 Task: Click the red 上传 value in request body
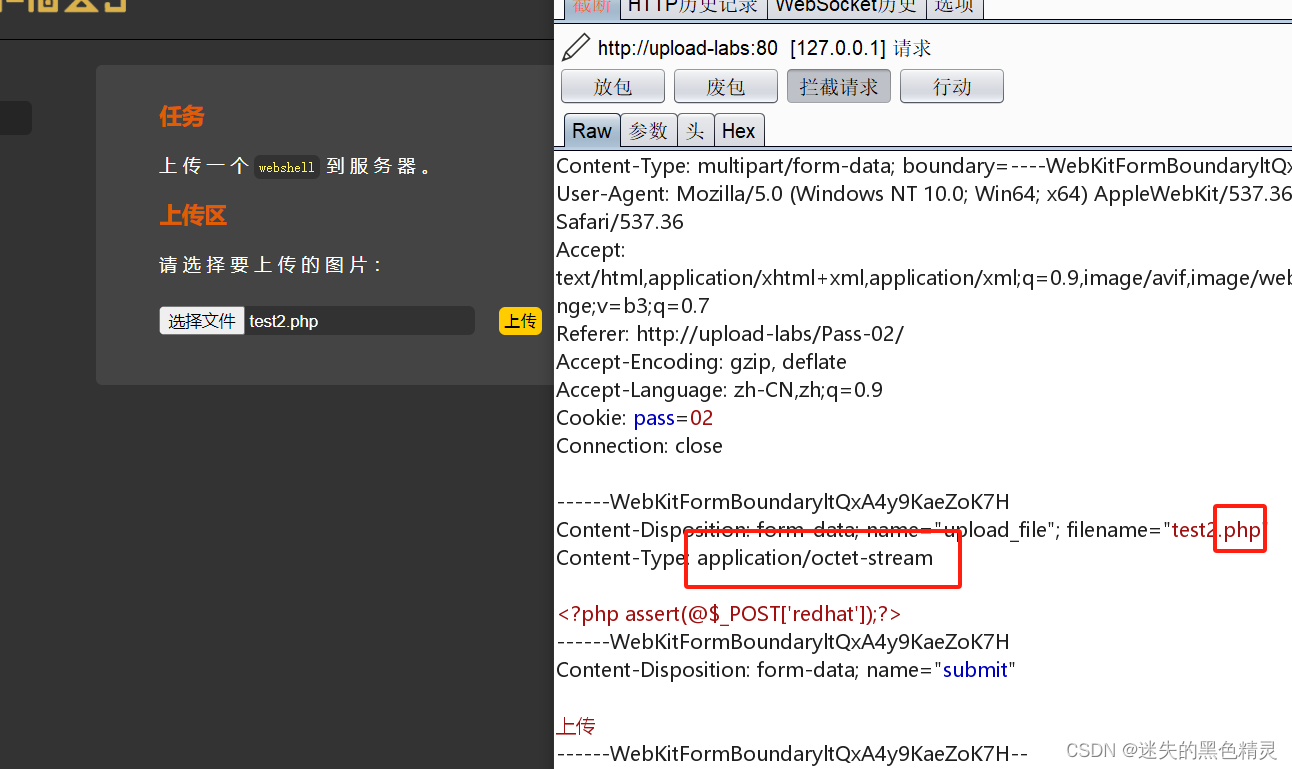[x=576, y=726]
